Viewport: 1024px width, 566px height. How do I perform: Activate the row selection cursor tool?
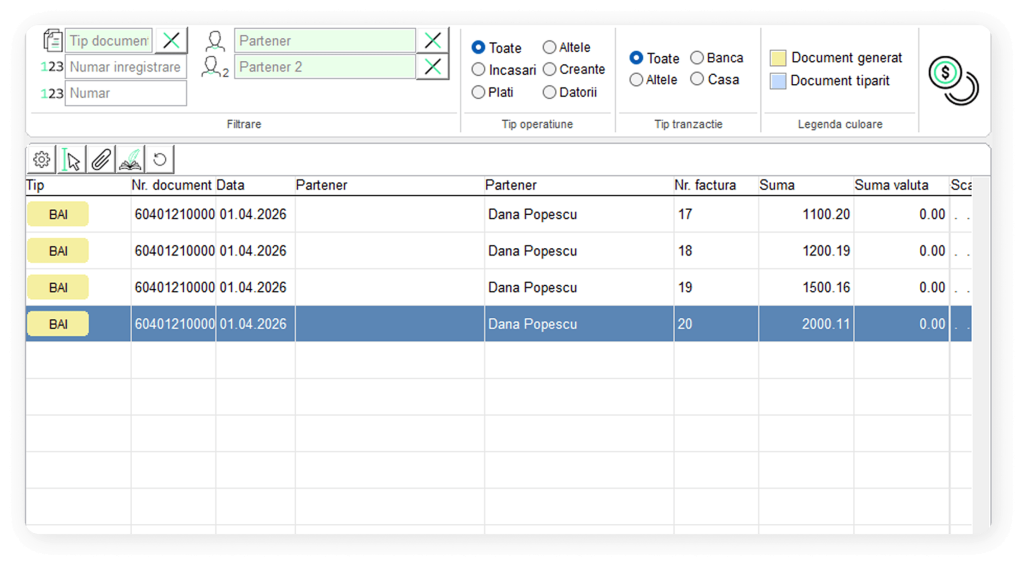pyautogui.click(x=71, y=160)
